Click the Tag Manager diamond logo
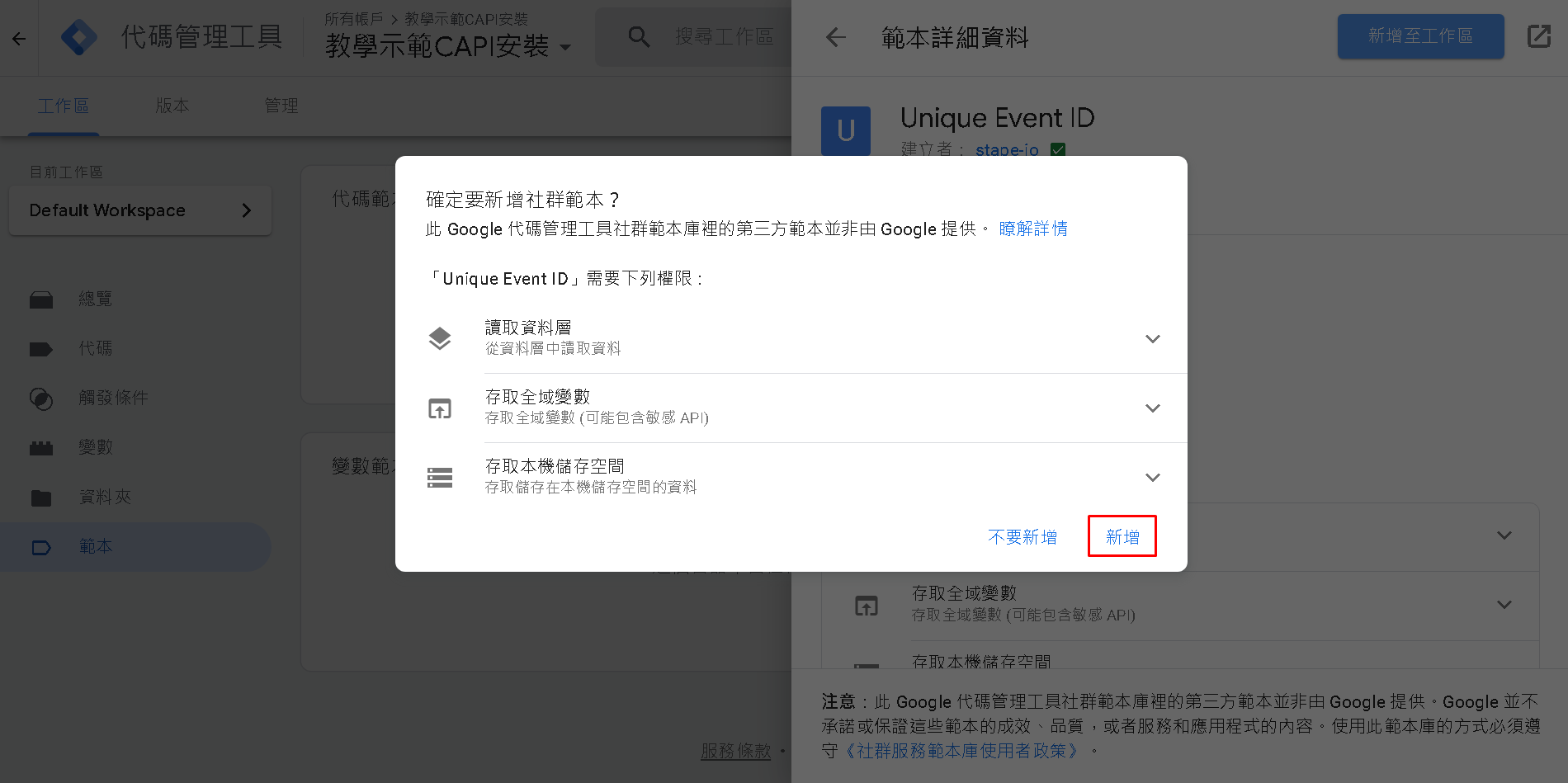 click(x=79, y=37)
